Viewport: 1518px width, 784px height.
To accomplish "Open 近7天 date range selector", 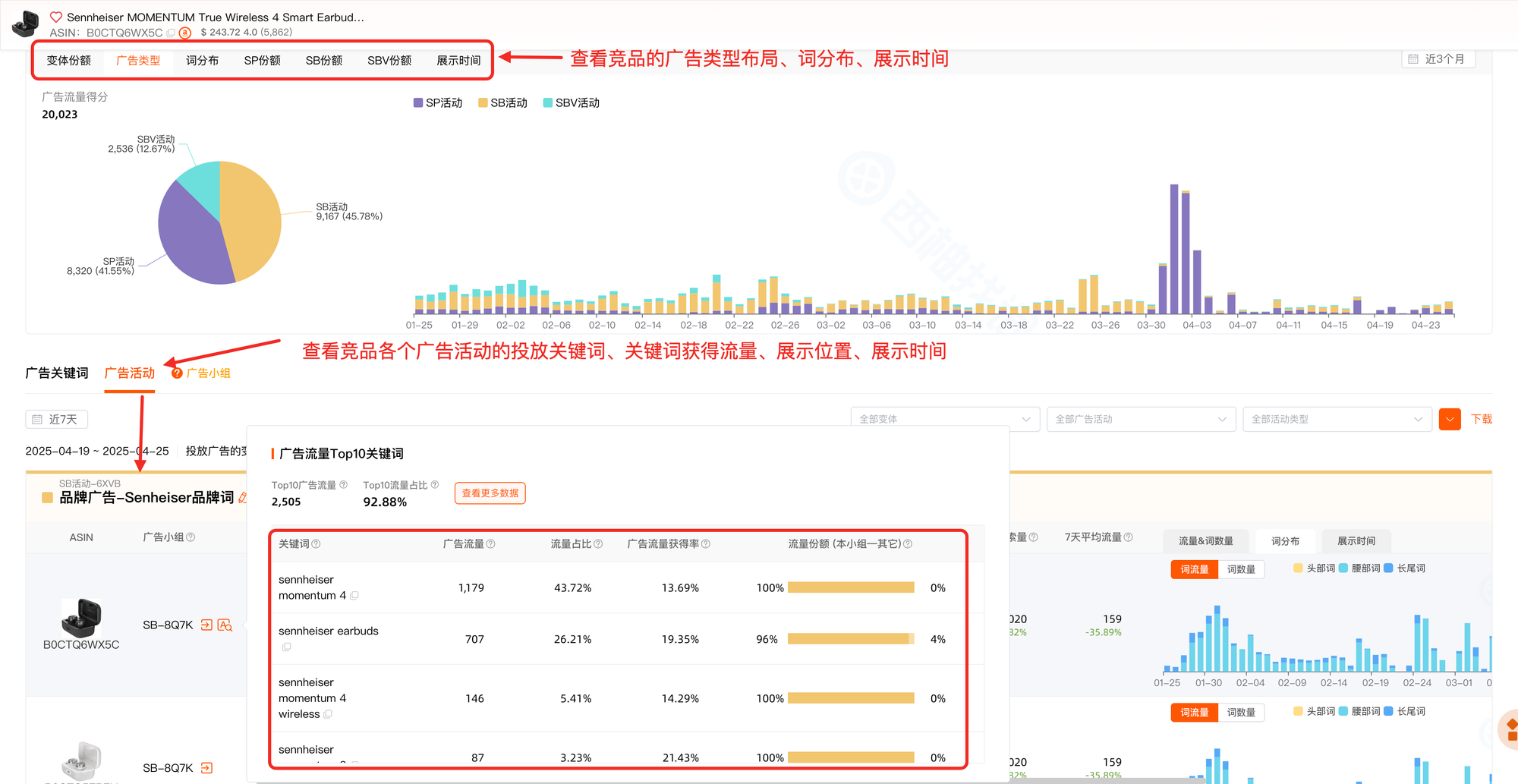I will tap(57, 419).
